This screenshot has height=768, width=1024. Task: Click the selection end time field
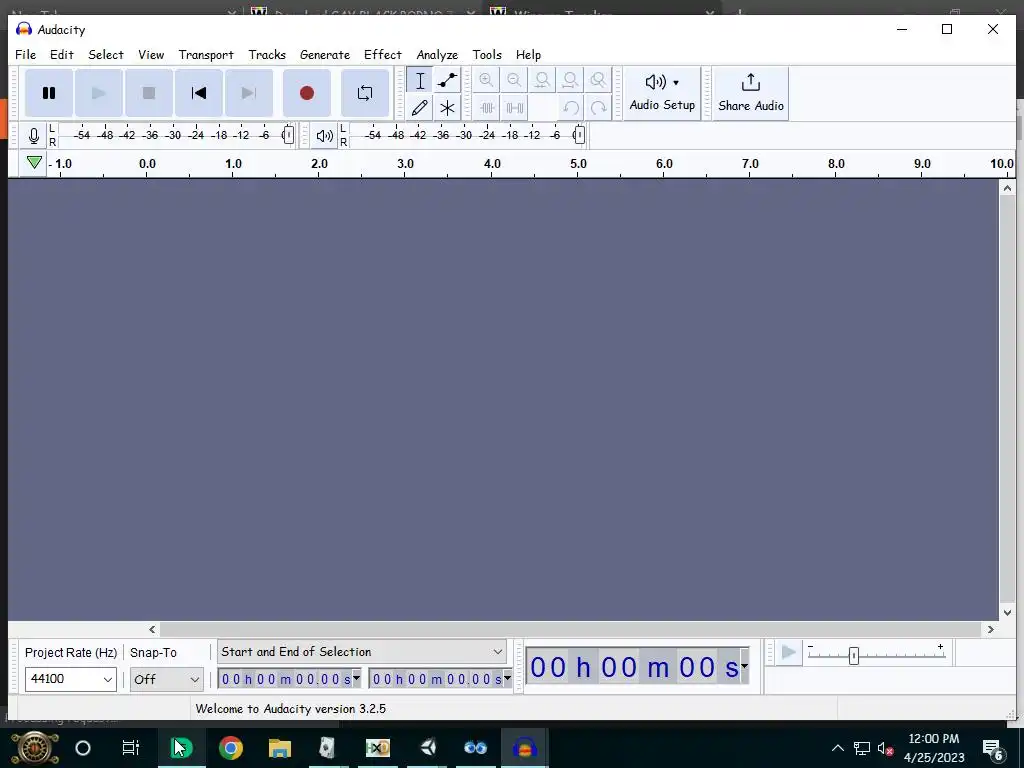(436, 679)
